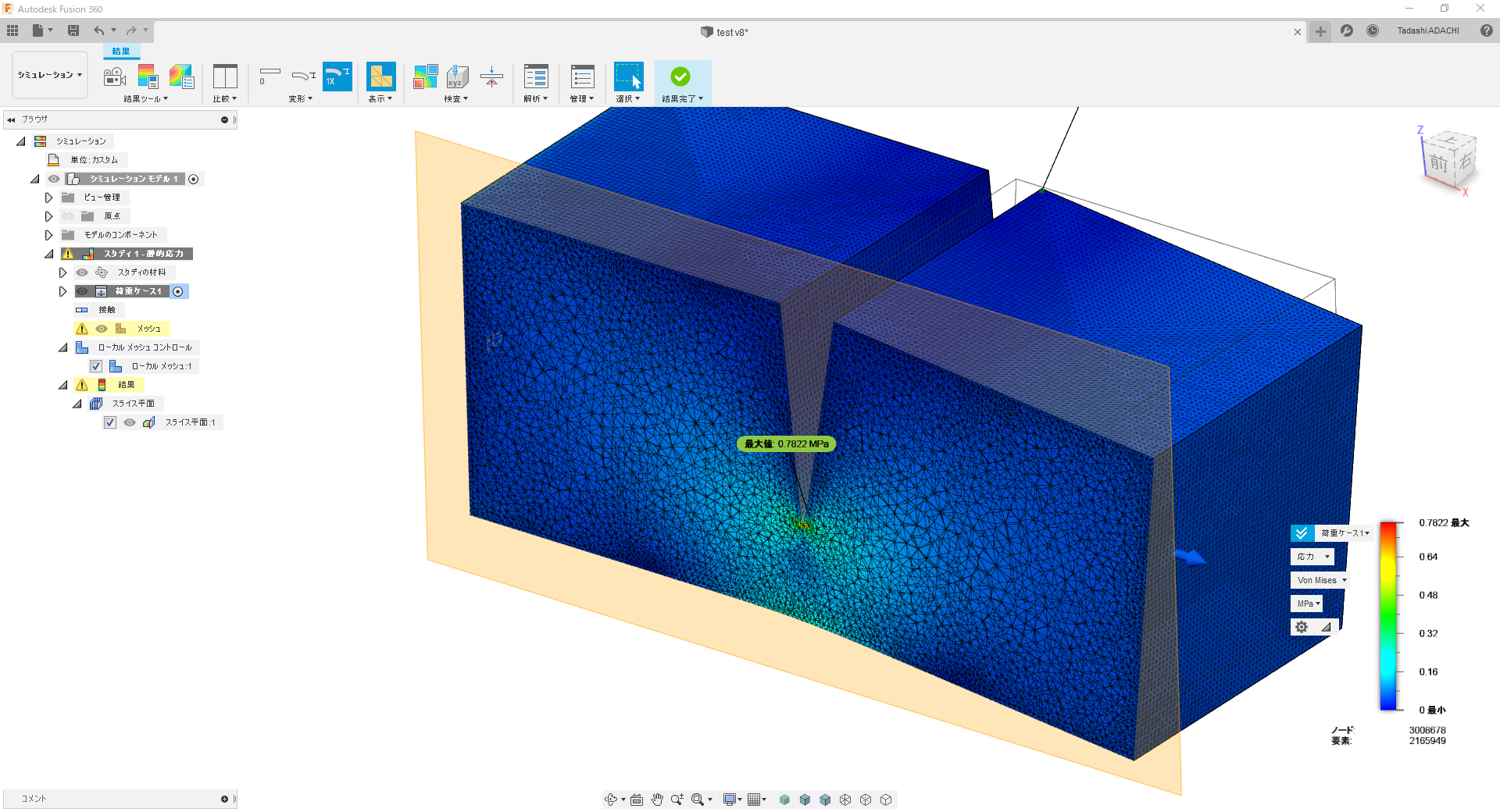Uncheck the ローカル メッシュ:1 checkbox

click(x=96, y=366)
